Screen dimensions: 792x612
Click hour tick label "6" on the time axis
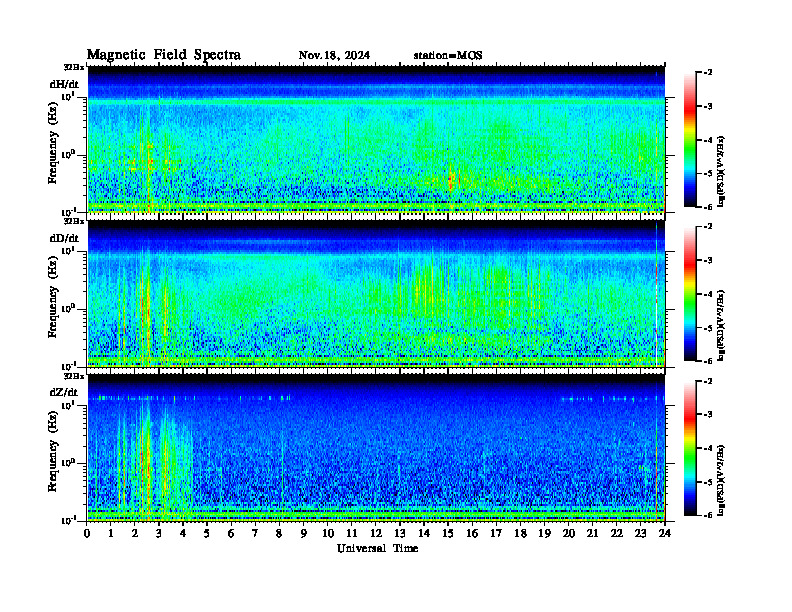coord(231,534)
